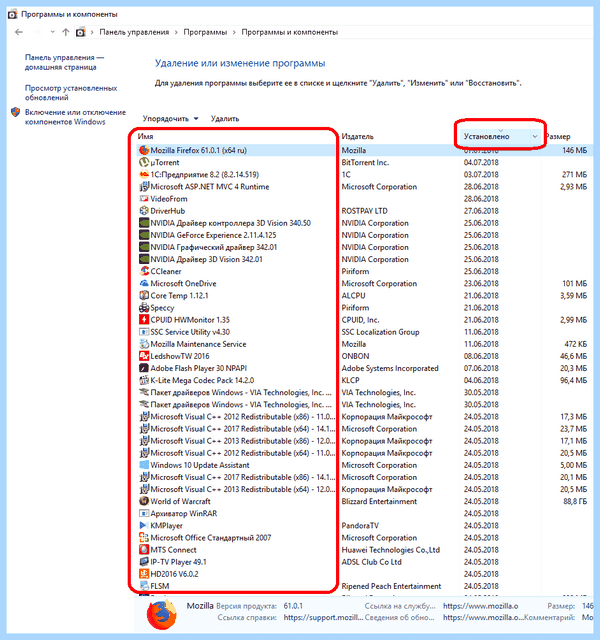Click the Huawei Technologies Co.,Ltd cell
The width and height of the screenshot is (600, 640).
click(x=391, y=550)
